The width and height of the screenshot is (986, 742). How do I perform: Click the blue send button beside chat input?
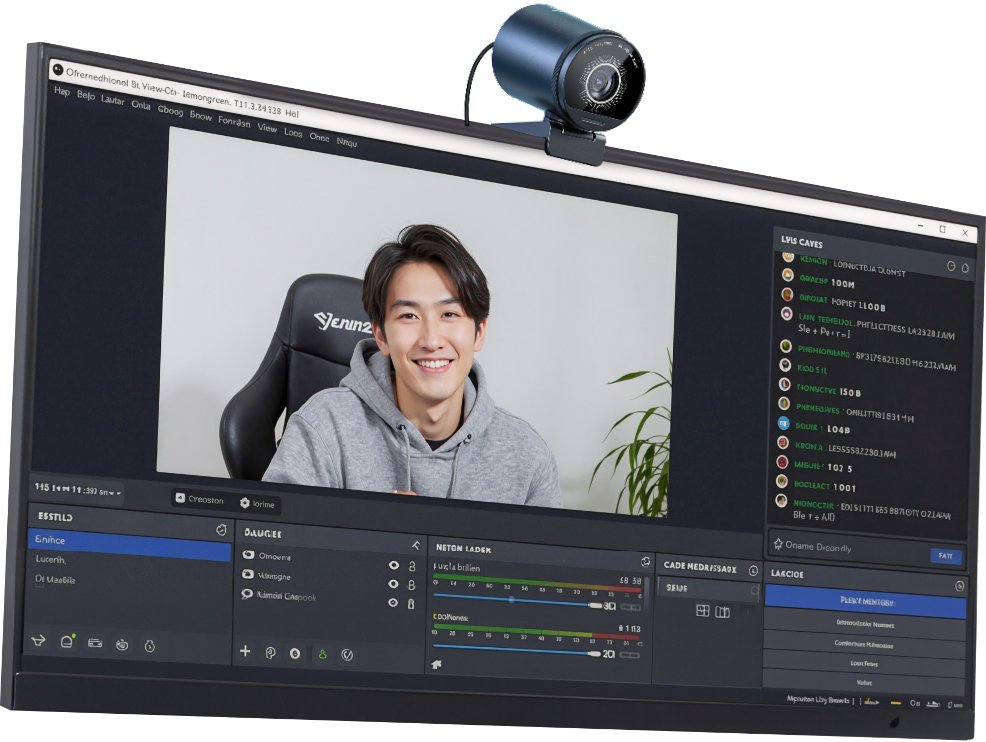coord(945,556)
